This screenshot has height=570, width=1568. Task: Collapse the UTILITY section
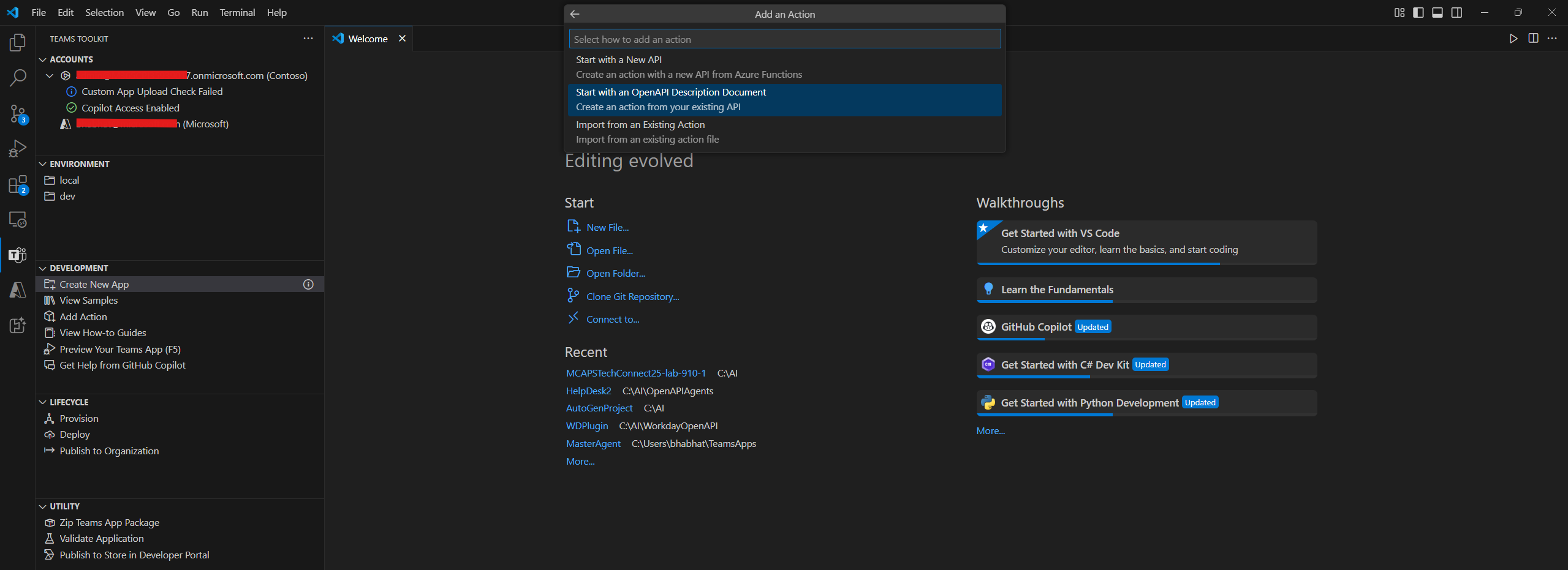(42, 506)
